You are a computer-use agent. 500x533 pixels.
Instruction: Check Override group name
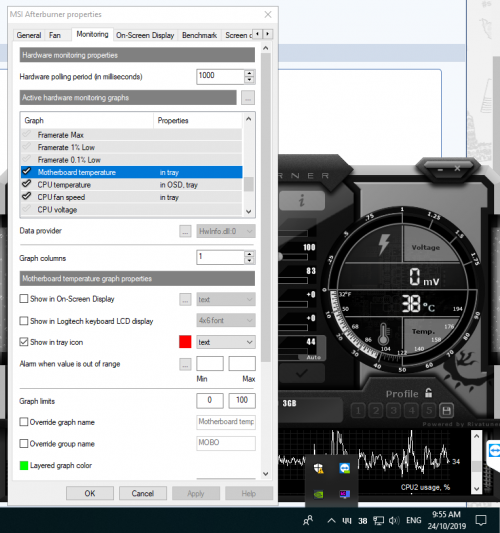click(24, 443)
